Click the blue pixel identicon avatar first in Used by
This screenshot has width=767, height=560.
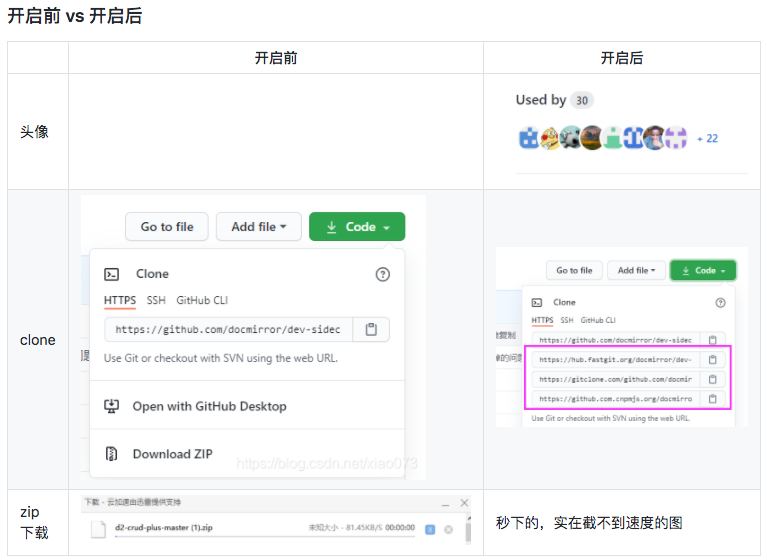pyautogui.click(x=528, y=138)
